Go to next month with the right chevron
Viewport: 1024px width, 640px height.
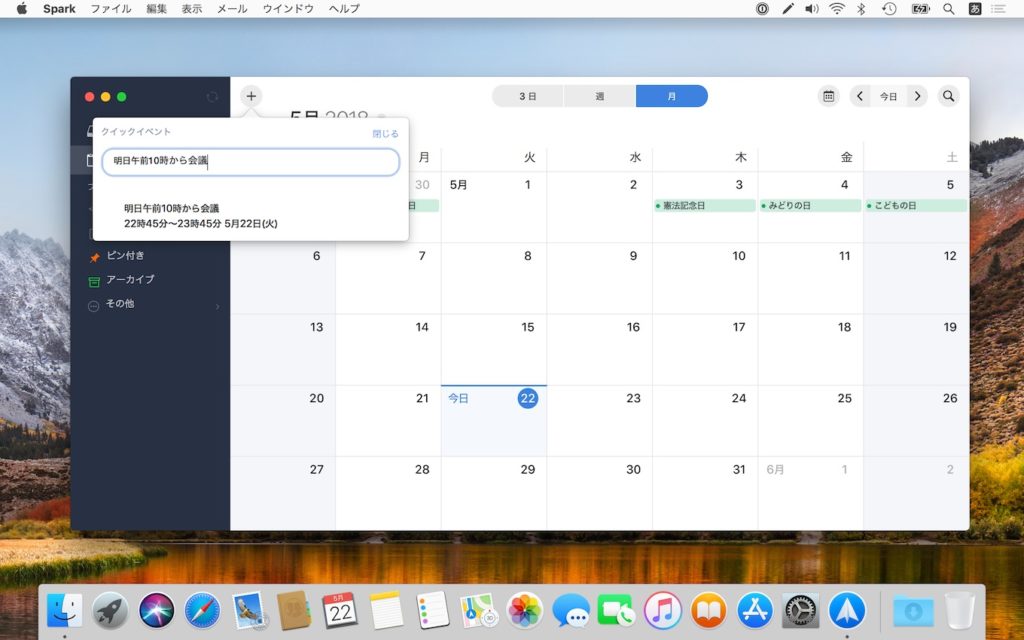click(x=918, y=96)
